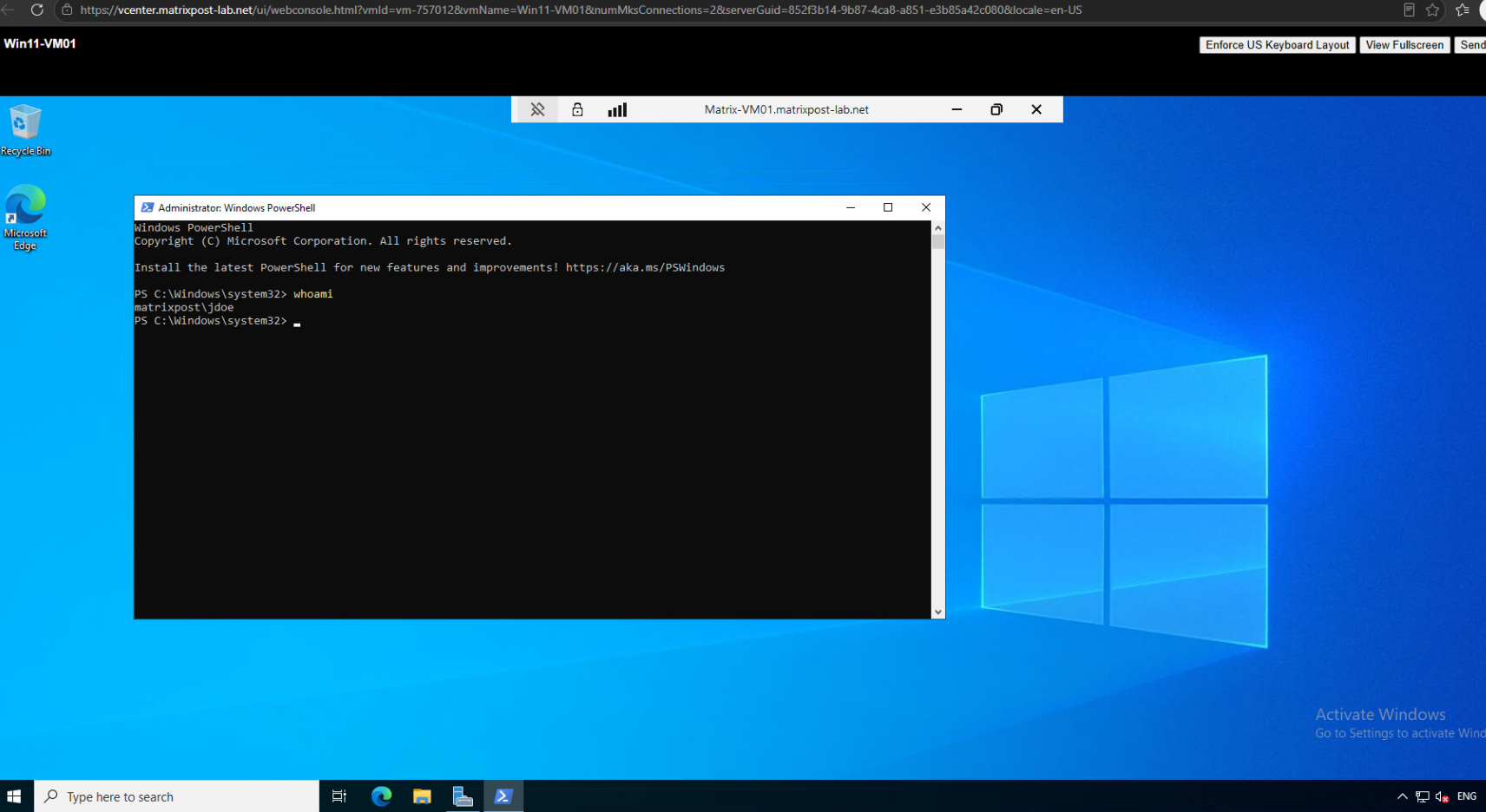This screenshot has width=1486, height=812.
Task: Open File Explorer from the taskbar
Action: pyautogui.click(x=423, y=796)
